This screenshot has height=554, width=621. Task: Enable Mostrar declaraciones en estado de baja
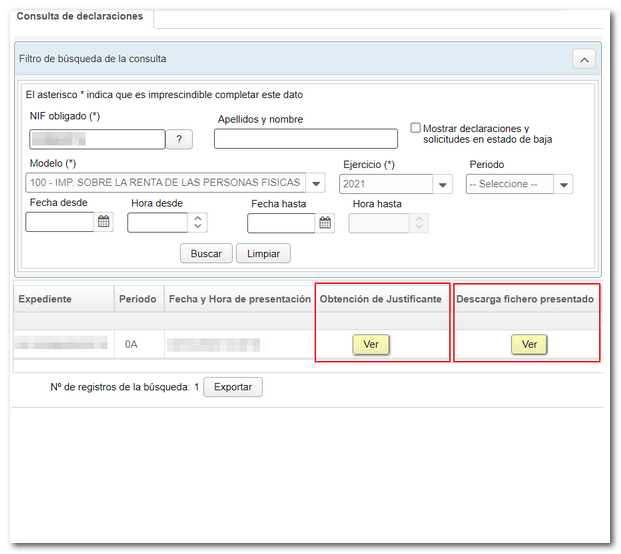416,128
